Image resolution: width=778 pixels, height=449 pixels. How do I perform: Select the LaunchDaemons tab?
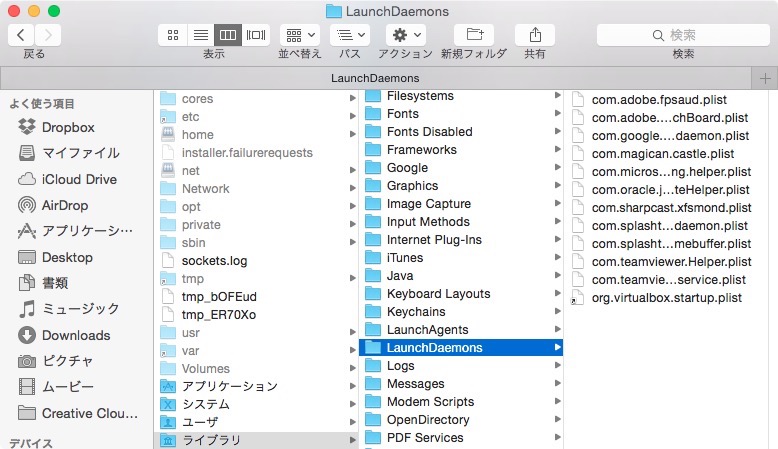(375, 78)
